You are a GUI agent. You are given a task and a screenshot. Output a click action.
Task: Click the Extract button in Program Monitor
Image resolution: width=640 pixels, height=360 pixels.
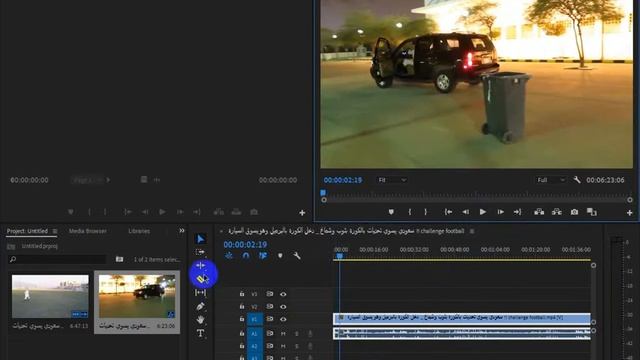tap(557, 212)
